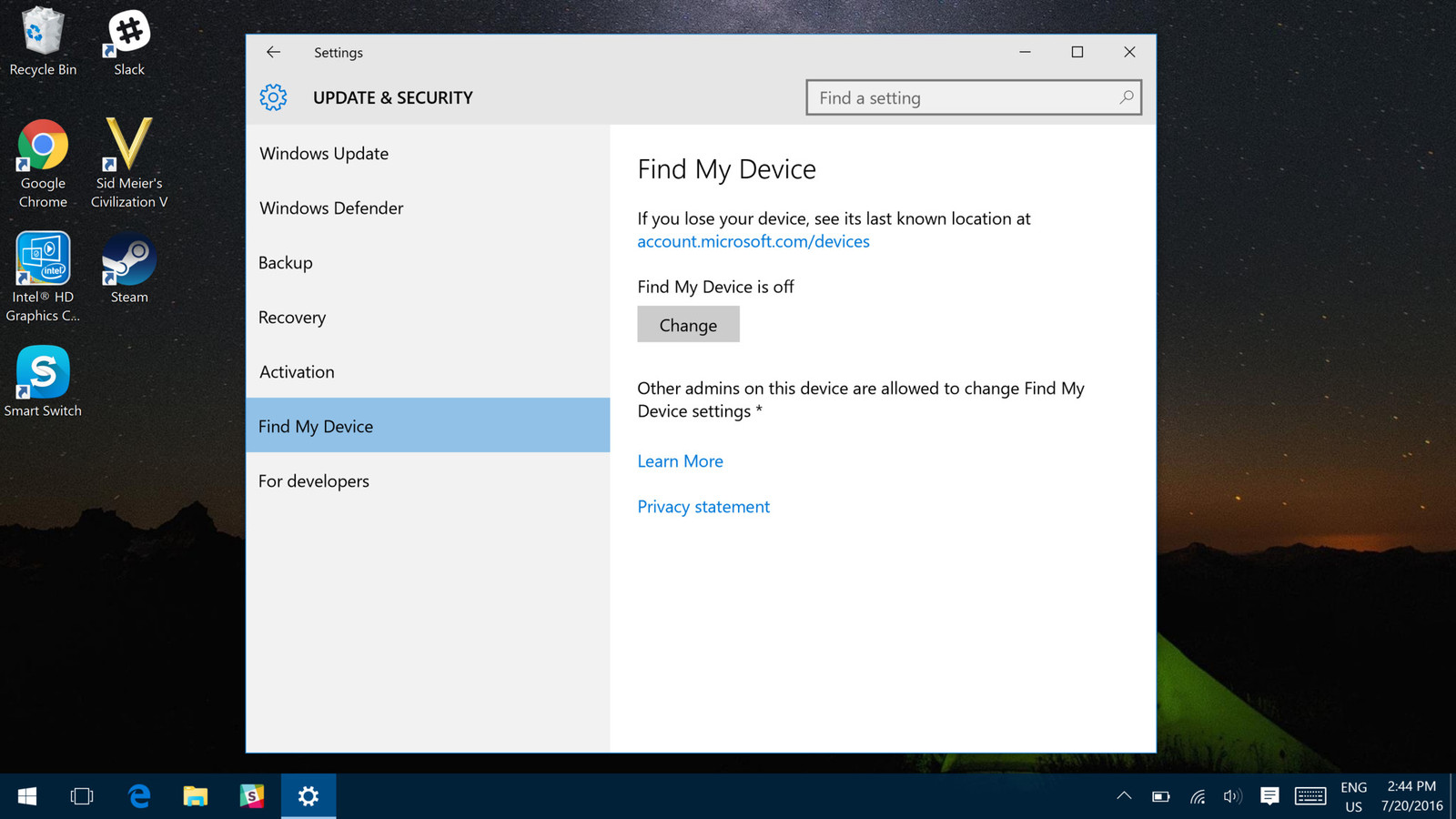The width and height of the screenshot is (1456, 819).
Task: Click the battery status icon in system tray
Action: [x=1161, y=795]
